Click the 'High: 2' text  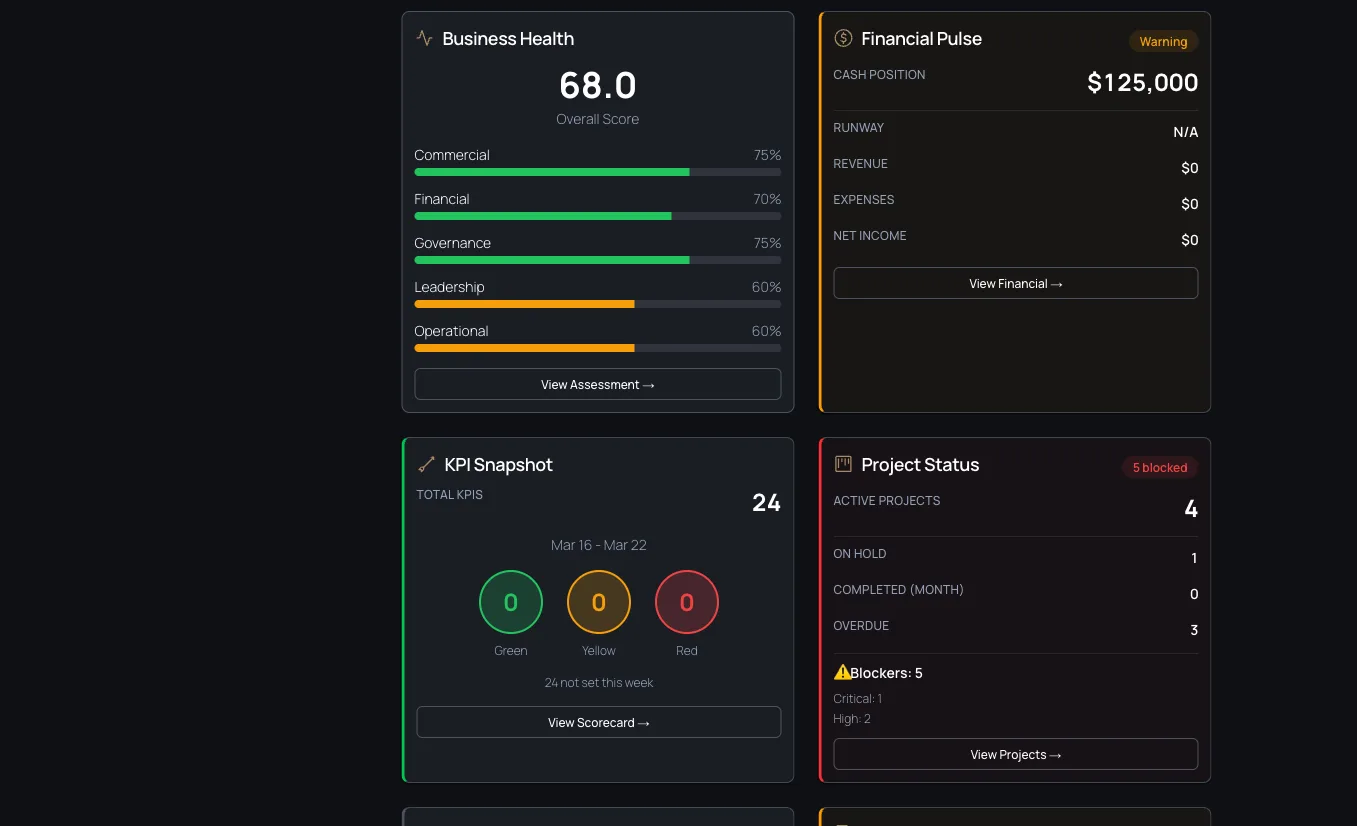tap(852, 719)
